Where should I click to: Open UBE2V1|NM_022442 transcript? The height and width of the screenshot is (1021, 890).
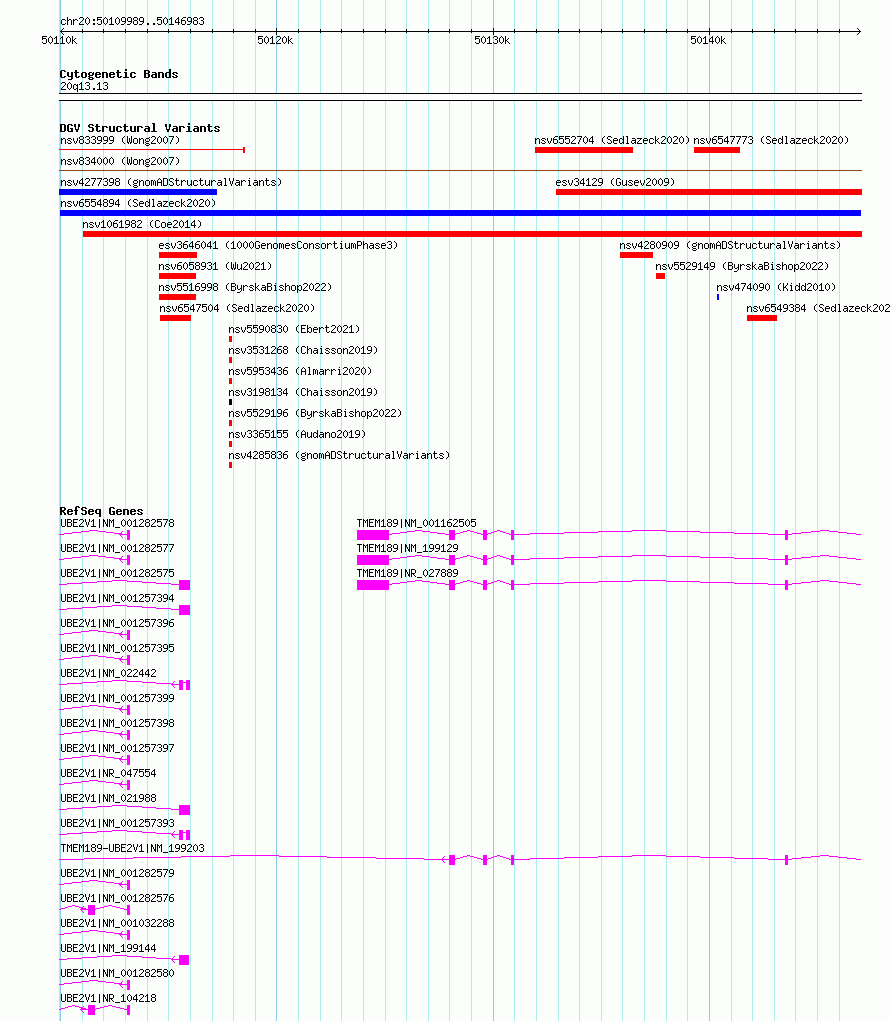click(x=108, y=673)
